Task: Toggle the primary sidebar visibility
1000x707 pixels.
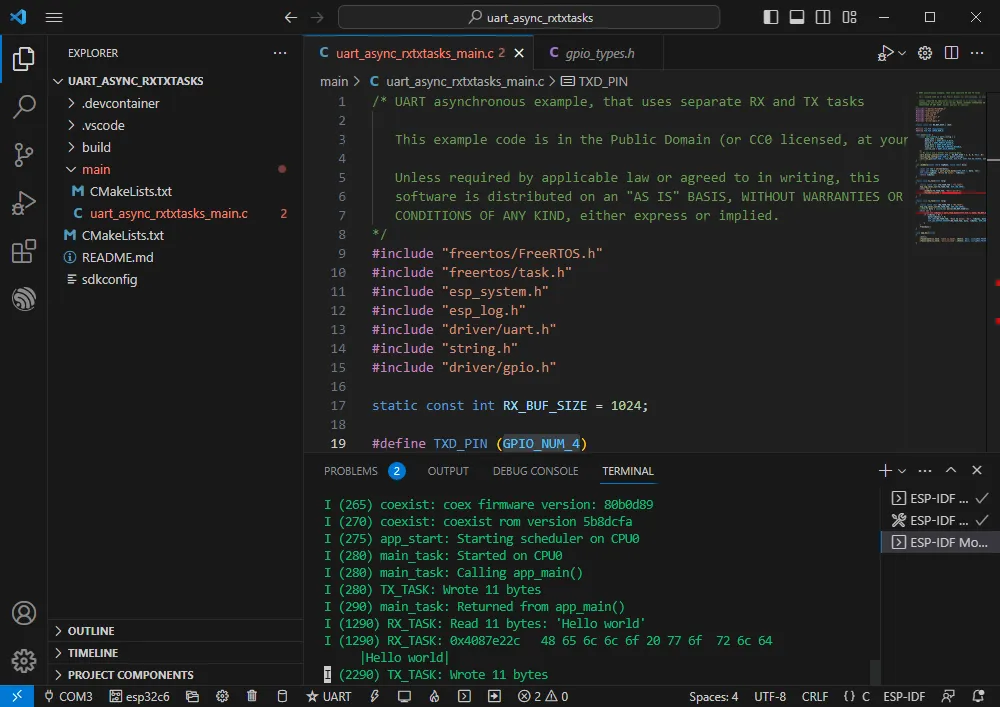Action: click(771, 18)
